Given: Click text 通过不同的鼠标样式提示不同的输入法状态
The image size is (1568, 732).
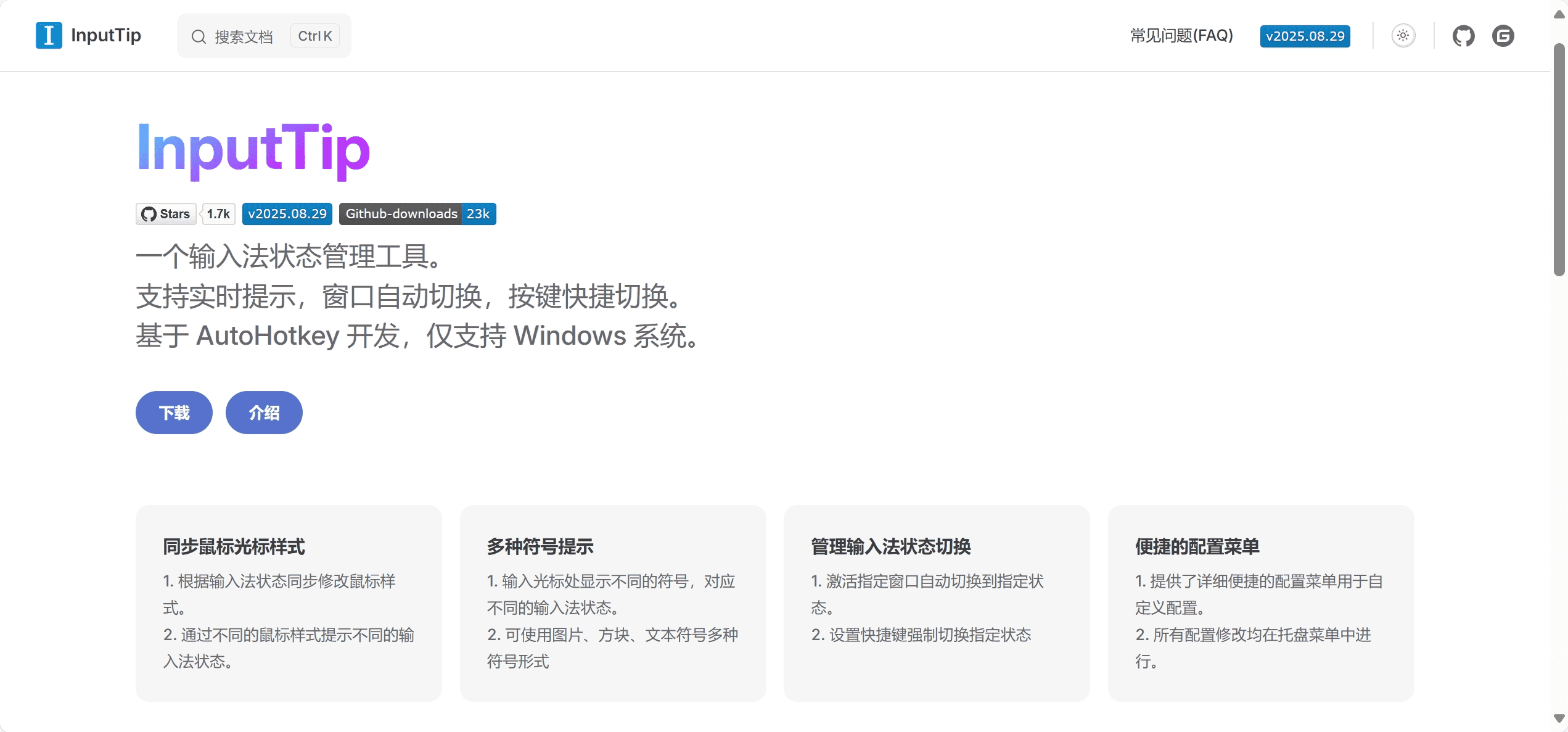Looking at the screenshot, I should tap(289, 648).
